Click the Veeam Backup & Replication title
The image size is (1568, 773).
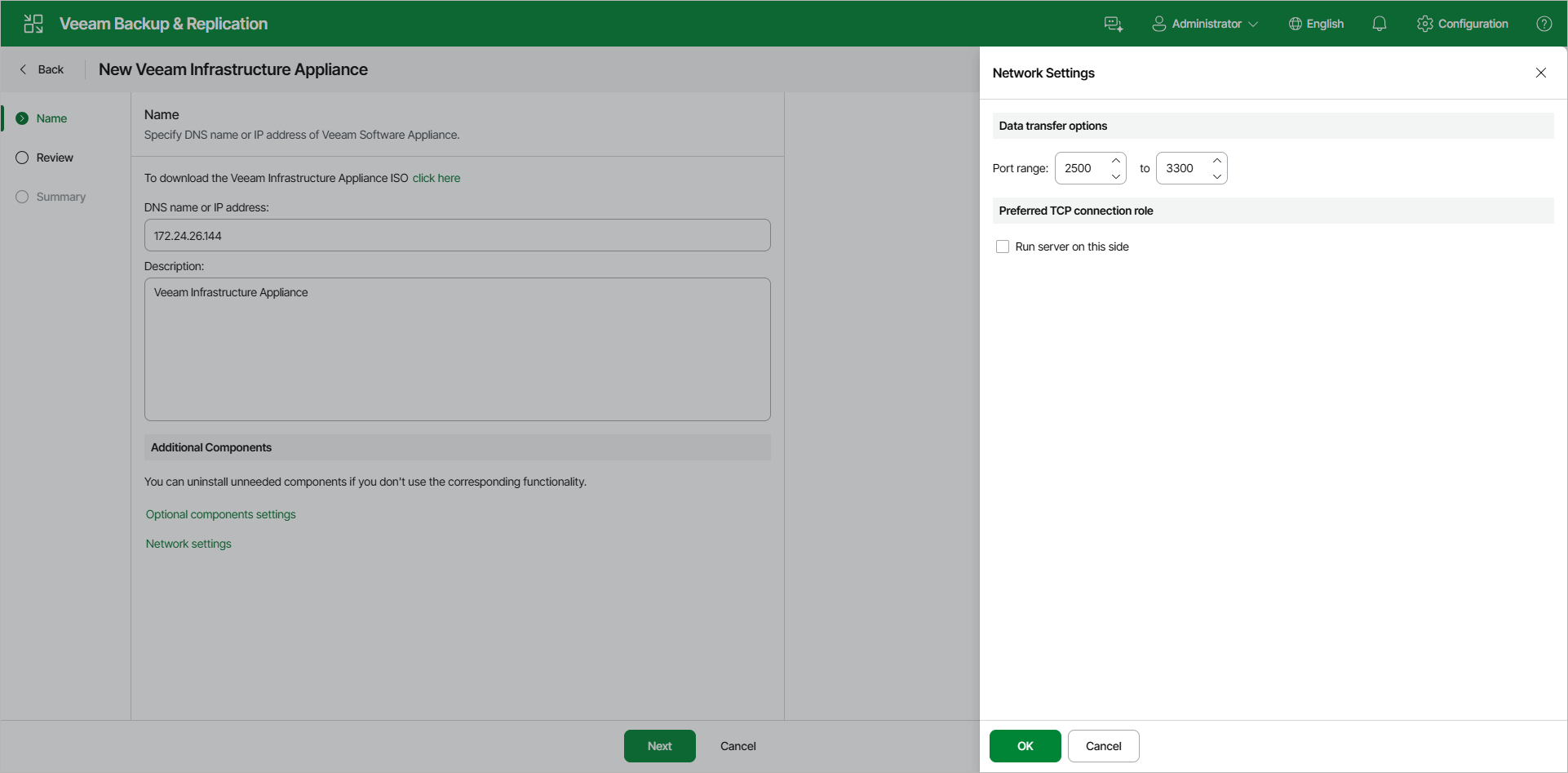click(163, 23)
